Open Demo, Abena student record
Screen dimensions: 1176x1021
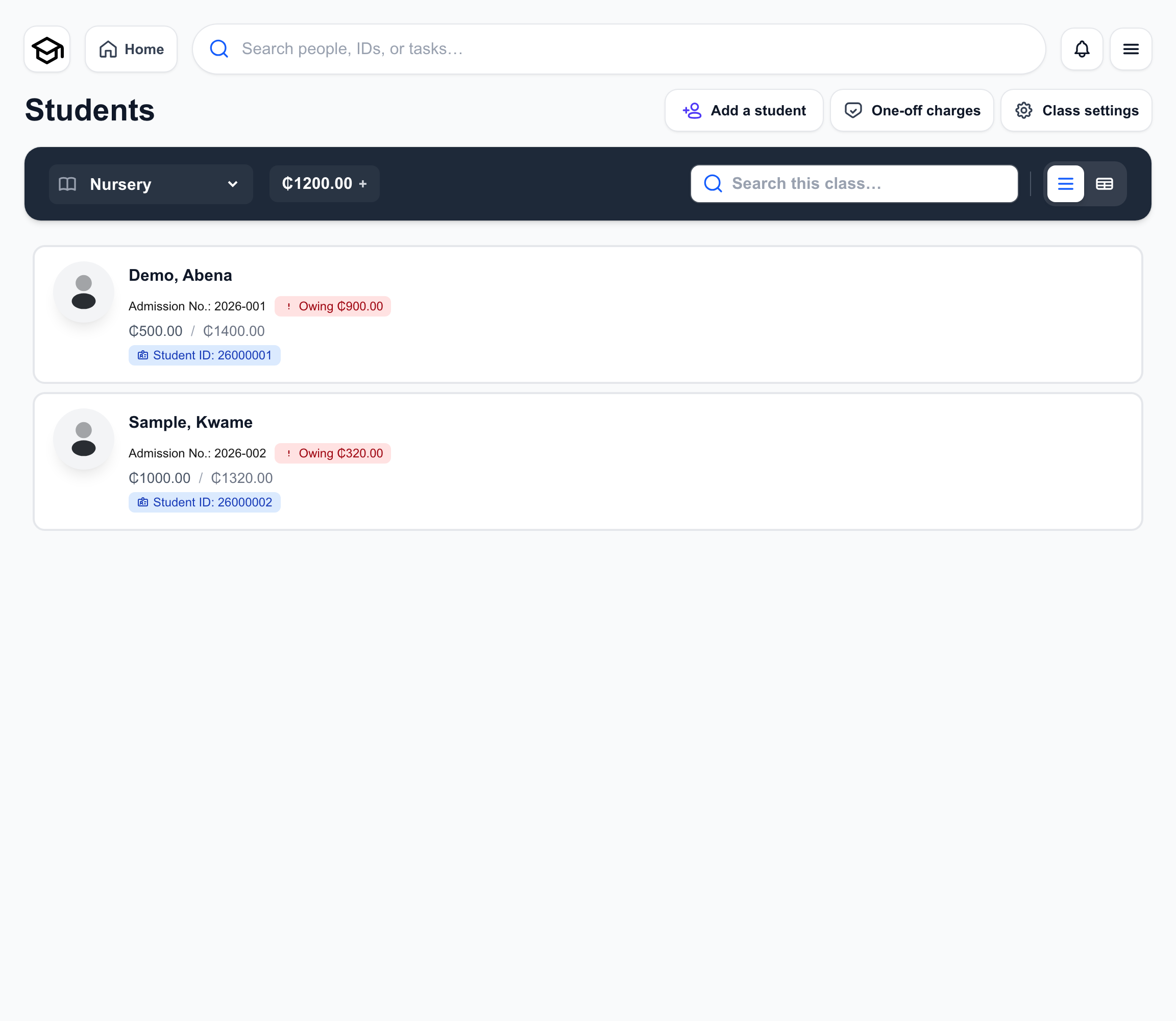[x=588, y=314]
